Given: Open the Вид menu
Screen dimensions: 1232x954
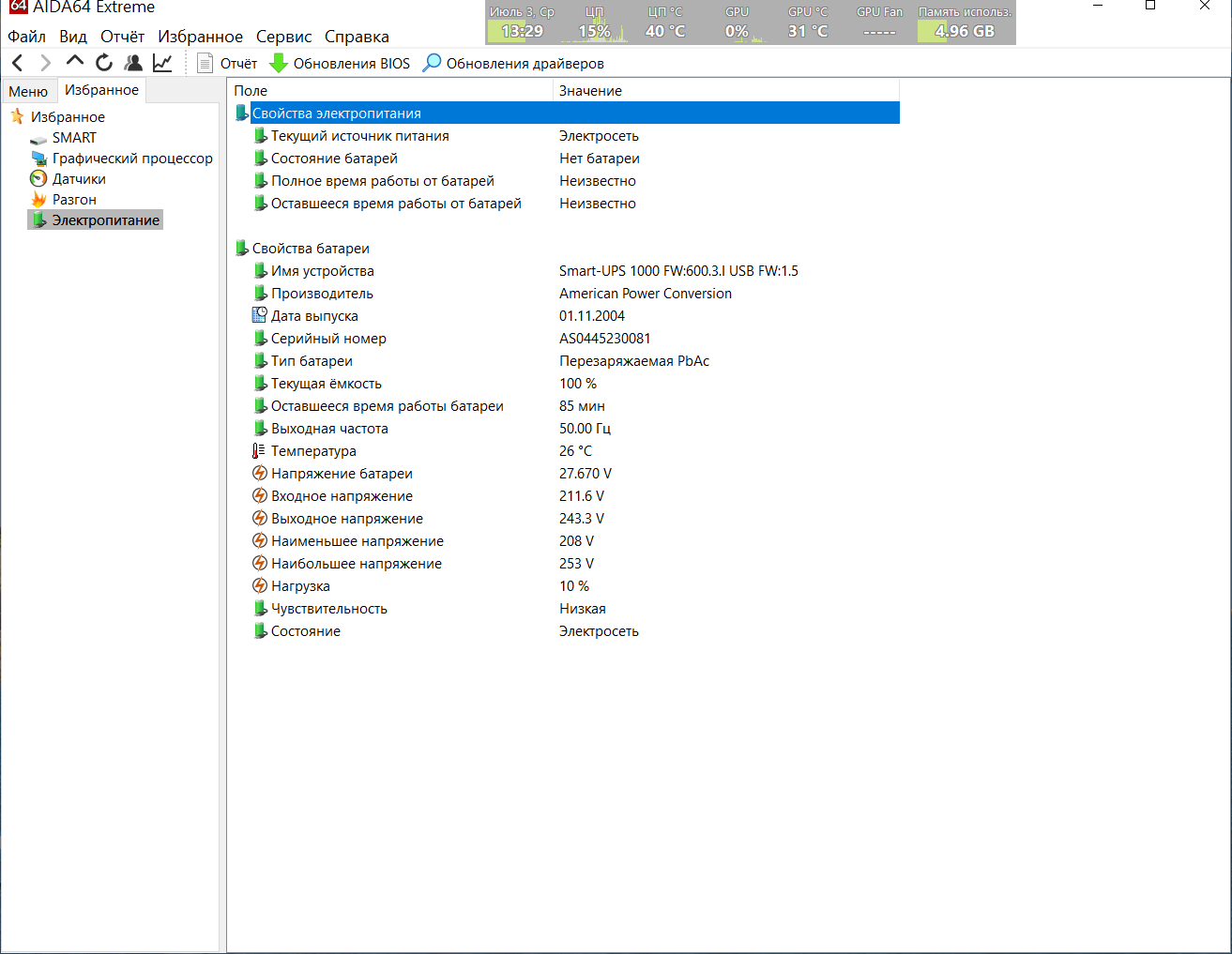Looking at the screenshot, I should click(73, 37).
